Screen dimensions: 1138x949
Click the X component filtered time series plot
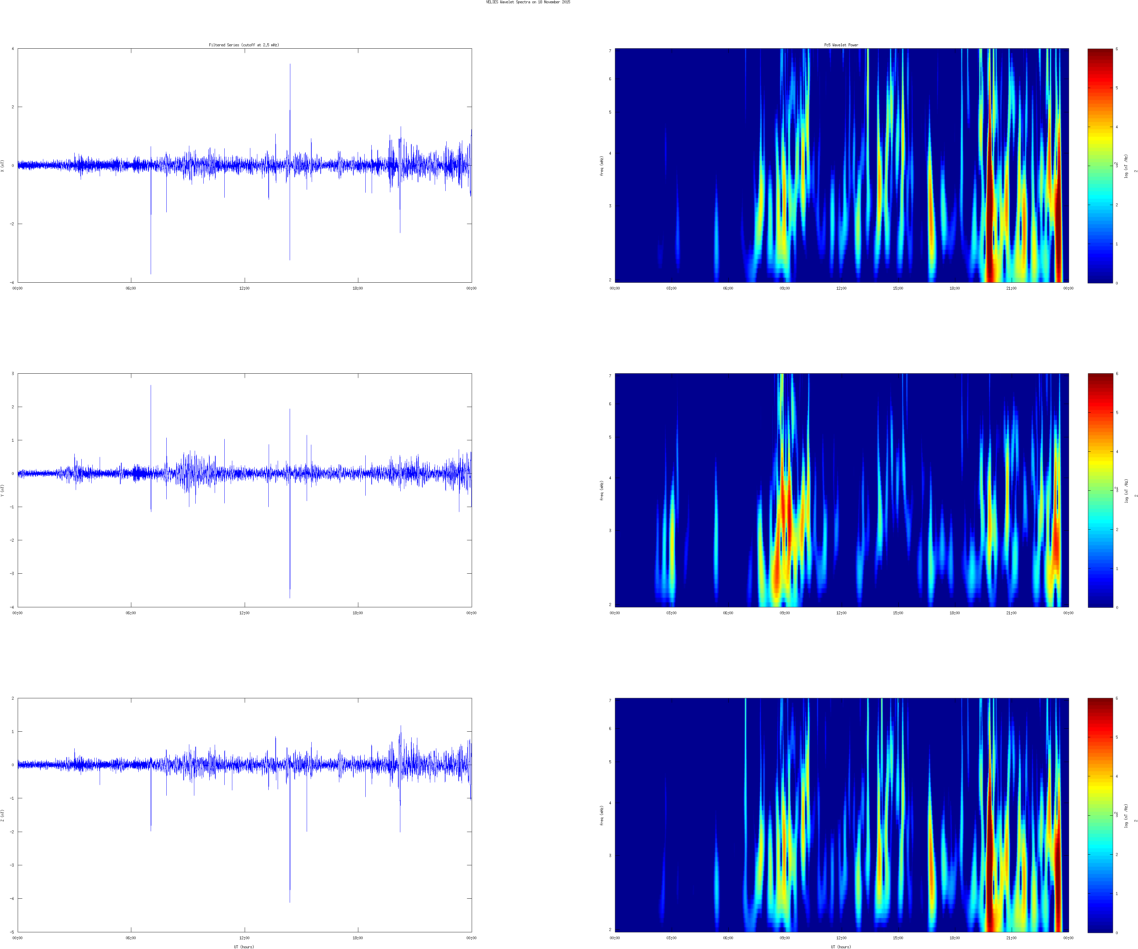(x=245, y=165)
